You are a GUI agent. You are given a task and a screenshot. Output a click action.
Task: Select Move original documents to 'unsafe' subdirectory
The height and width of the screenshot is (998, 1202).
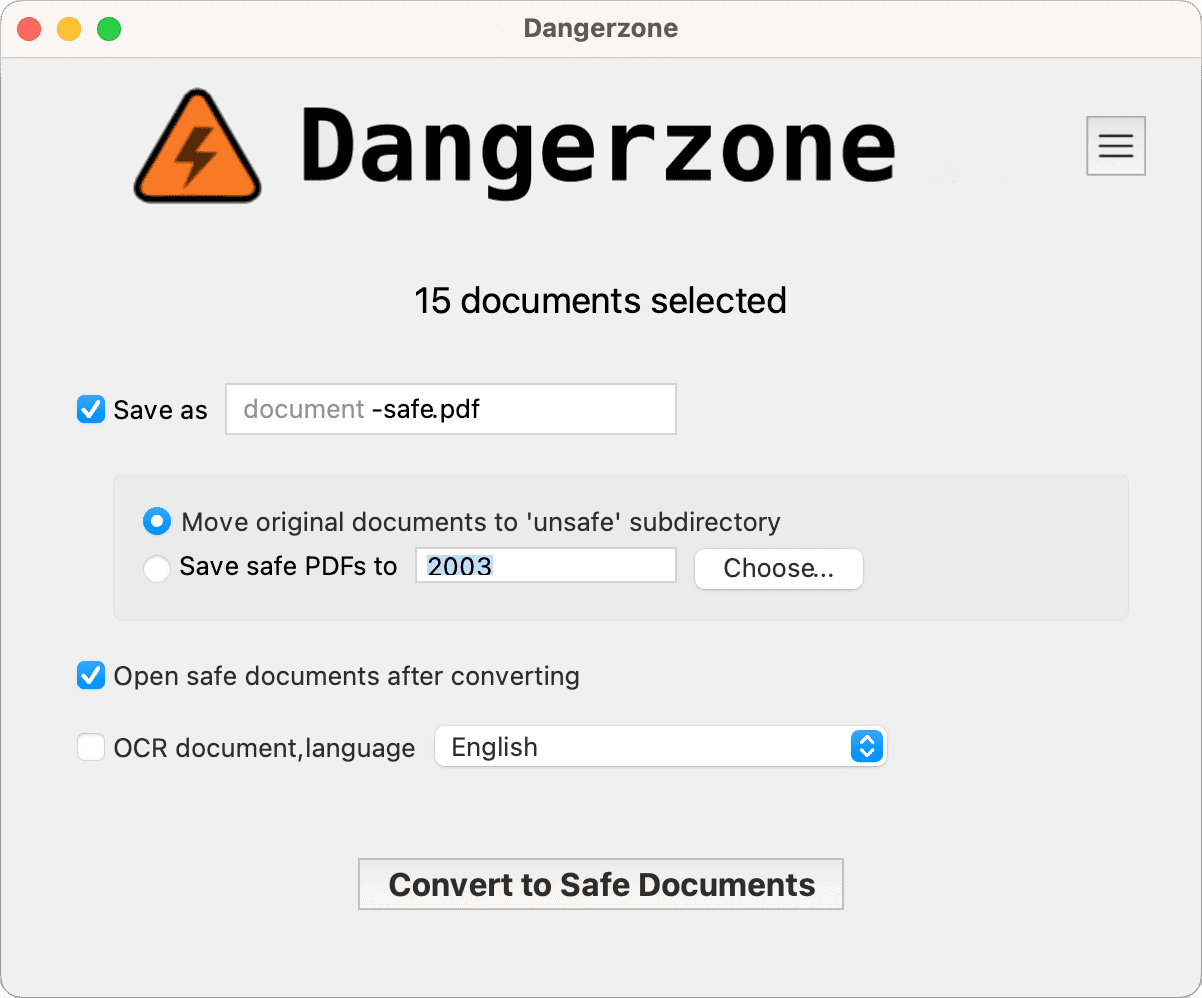pos(157,521)
